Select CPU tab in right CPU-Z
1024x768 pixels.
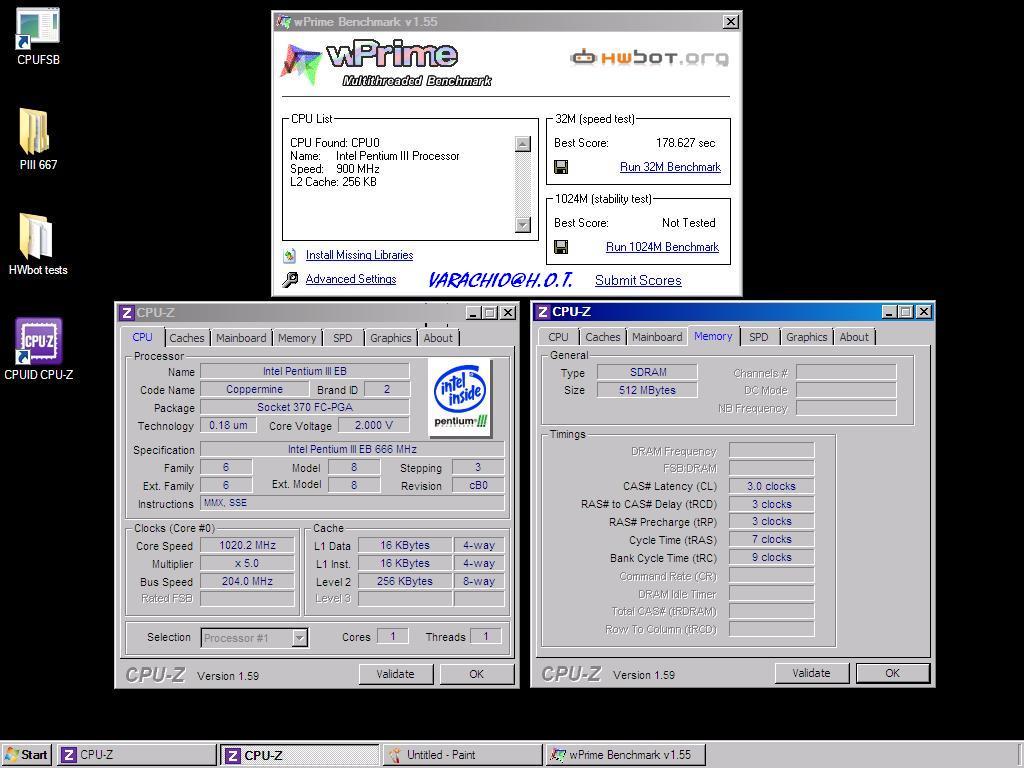point(558,337)
